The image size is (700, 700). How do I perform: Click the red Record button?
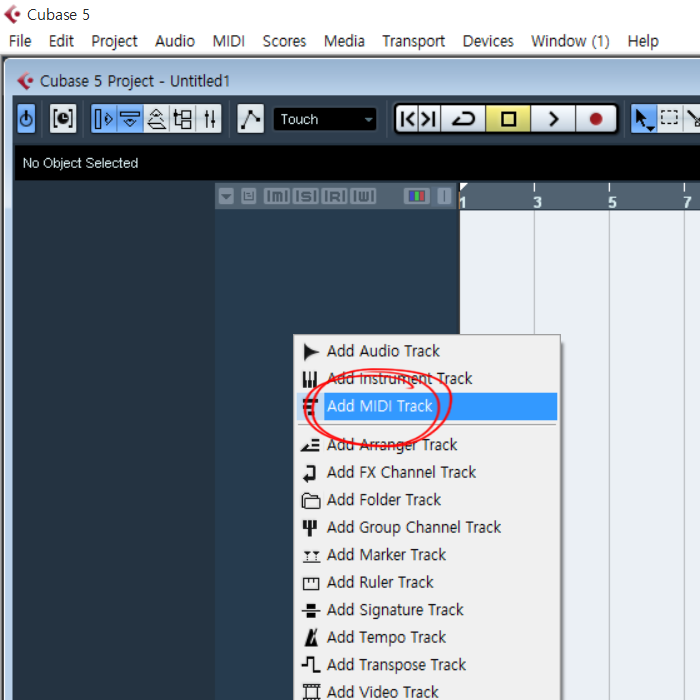[596, 119]
